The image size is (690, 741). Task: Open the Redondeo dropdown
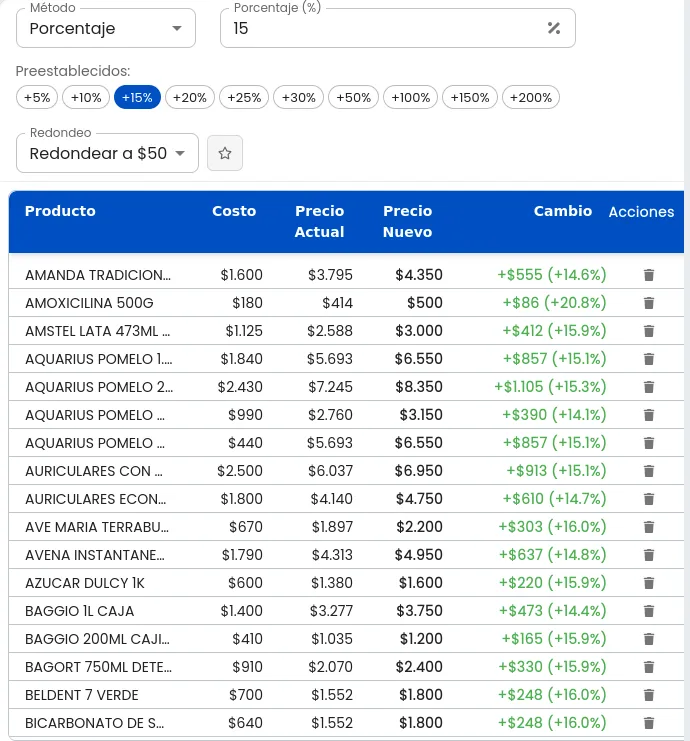coord(107,153)
